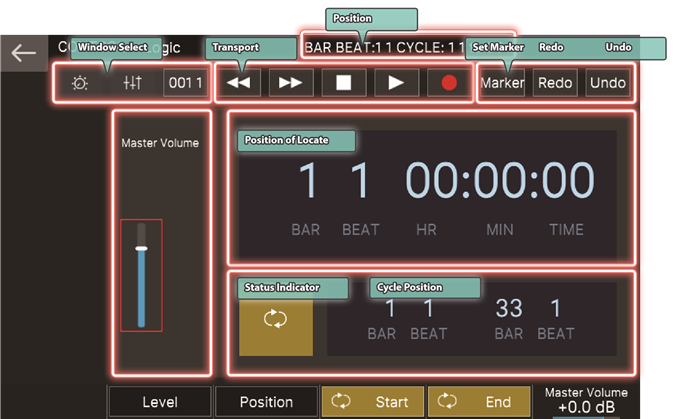Click the 00:00:00 time display
Image resolution: width=674 pixels, height=419 pixels.
coord(499,182)
